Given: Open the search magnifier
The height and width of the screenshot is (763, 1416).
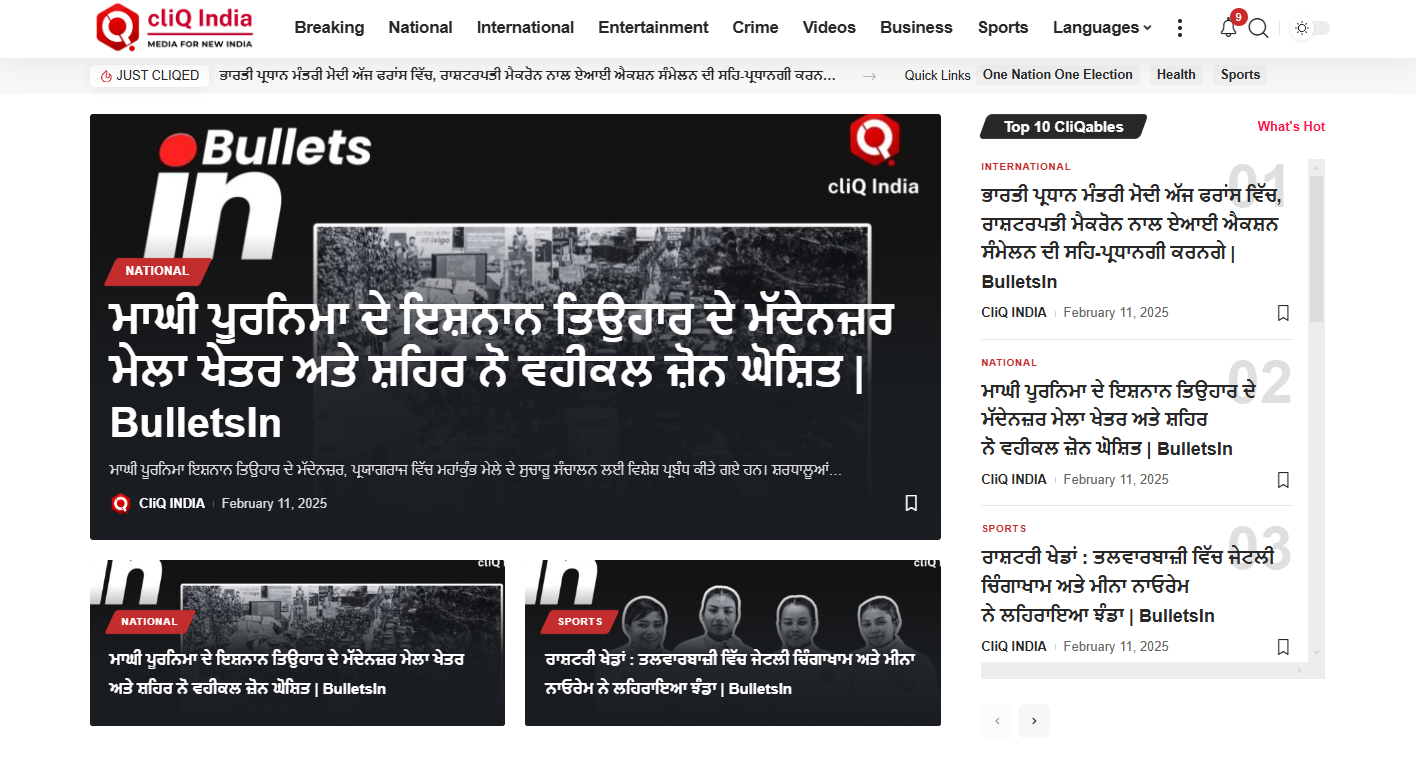Looking at the screenshot, I should 1259,28.
